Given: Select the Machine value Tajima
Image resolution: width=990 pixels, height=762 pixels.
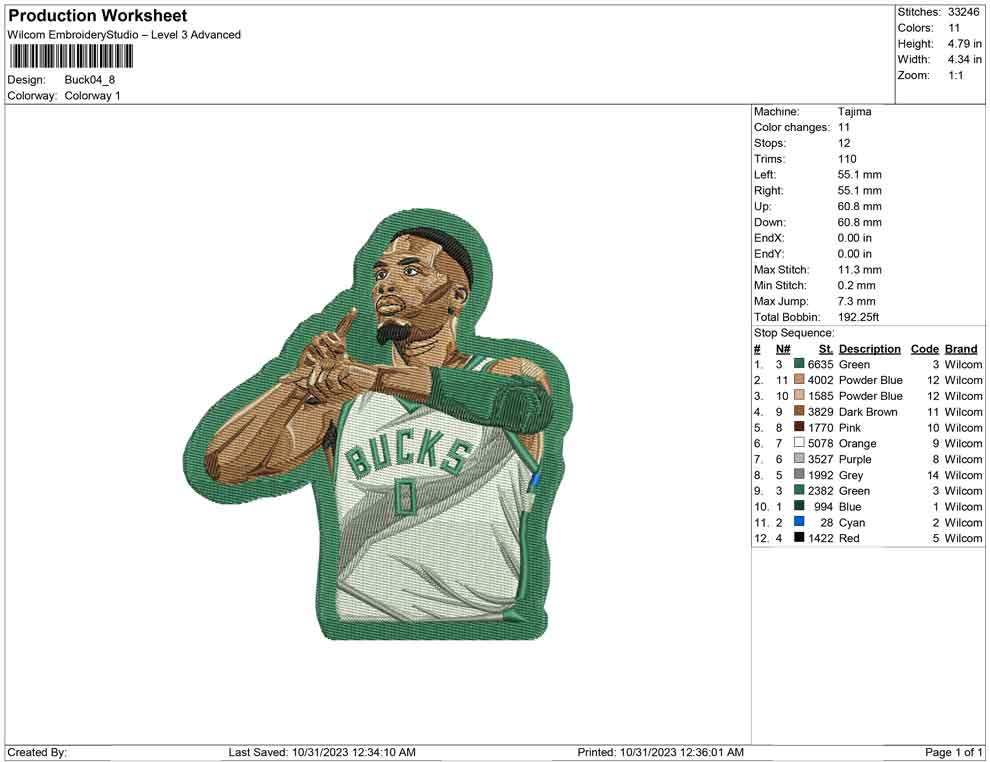Looking at the screenshot, I should coord(854,112).
